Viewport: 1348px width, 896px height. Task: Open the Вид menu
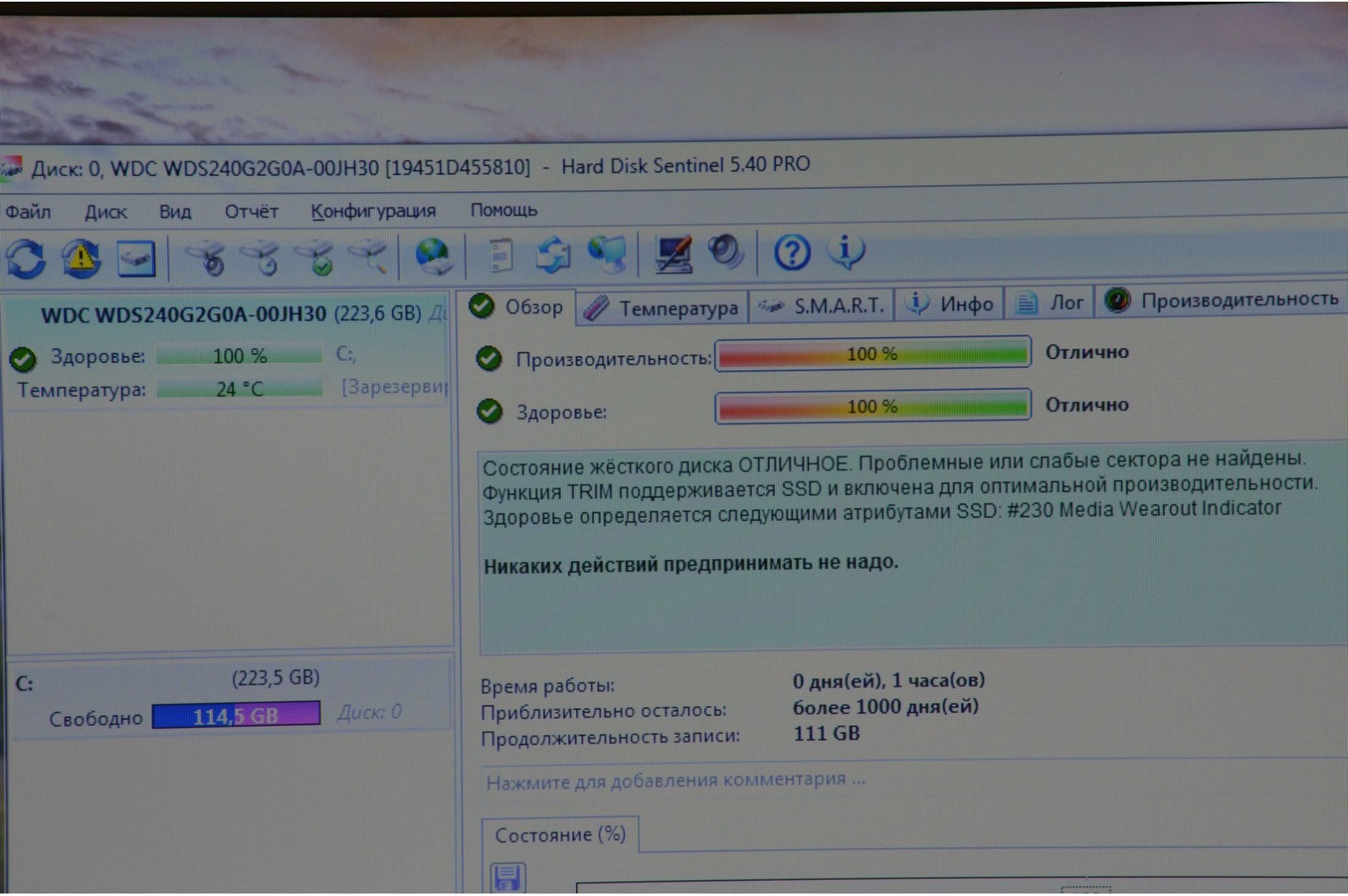[x=175, y=212]
